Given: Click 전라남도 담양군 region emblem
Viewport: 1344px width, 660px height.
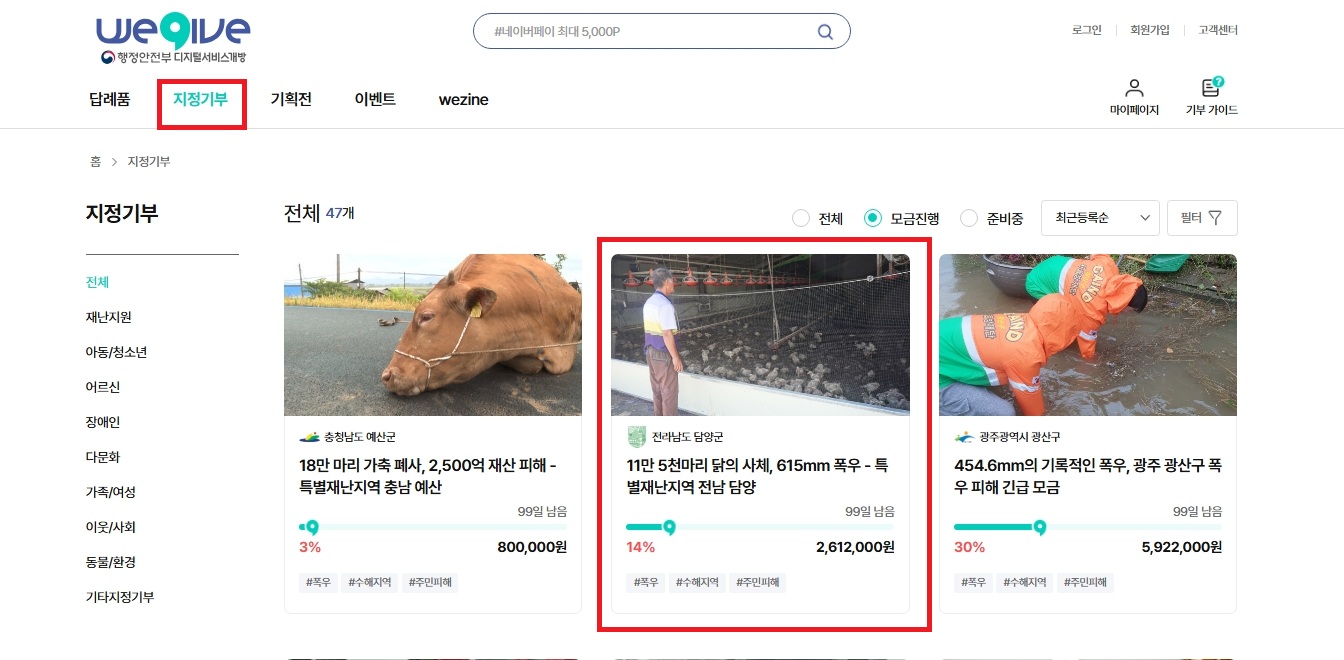Looking at the screenshot, I should tap(636, 437).
